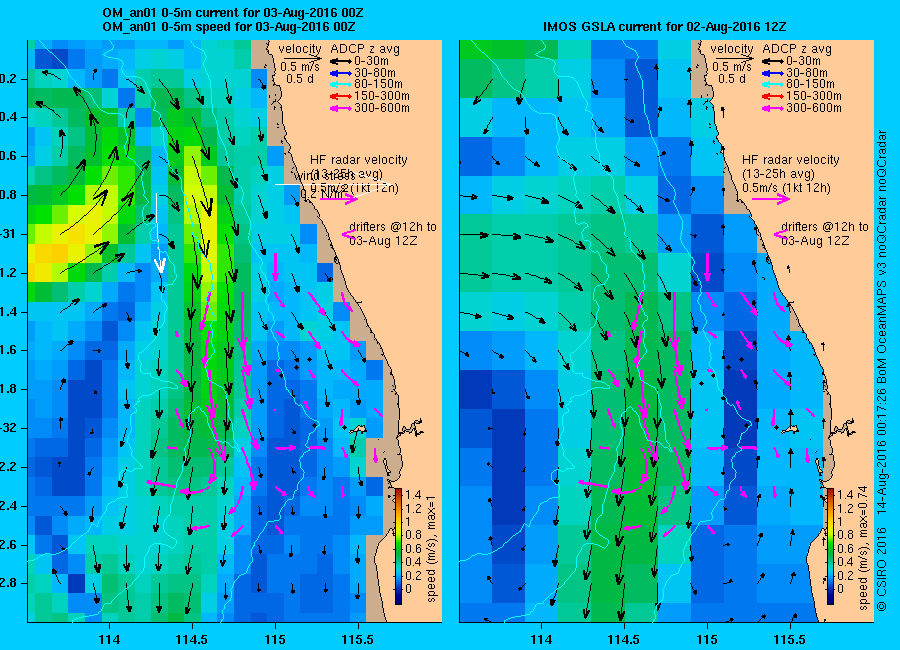This screenshot has width=900, height=650.
Task: Click the drifters arrow marker in right panel
Action: [779, 234]
